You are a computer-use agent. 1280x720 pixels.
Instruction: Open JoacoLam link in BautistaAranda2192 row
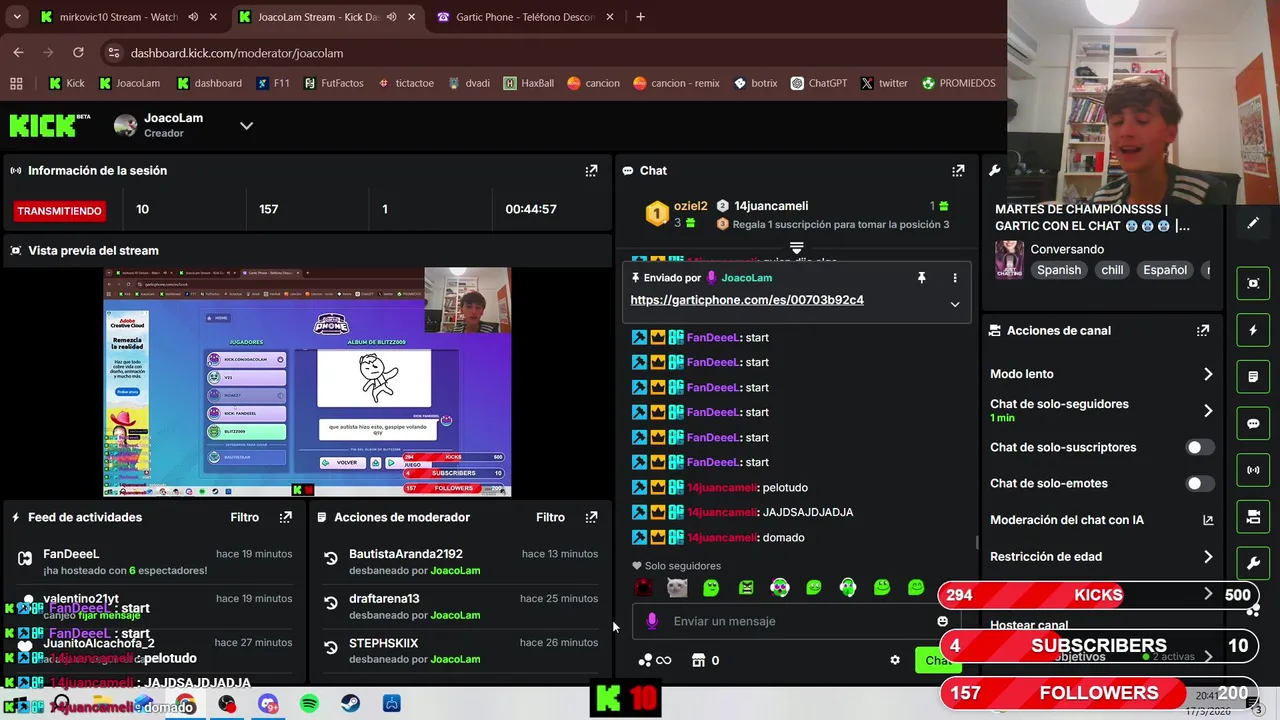[455, 571]
